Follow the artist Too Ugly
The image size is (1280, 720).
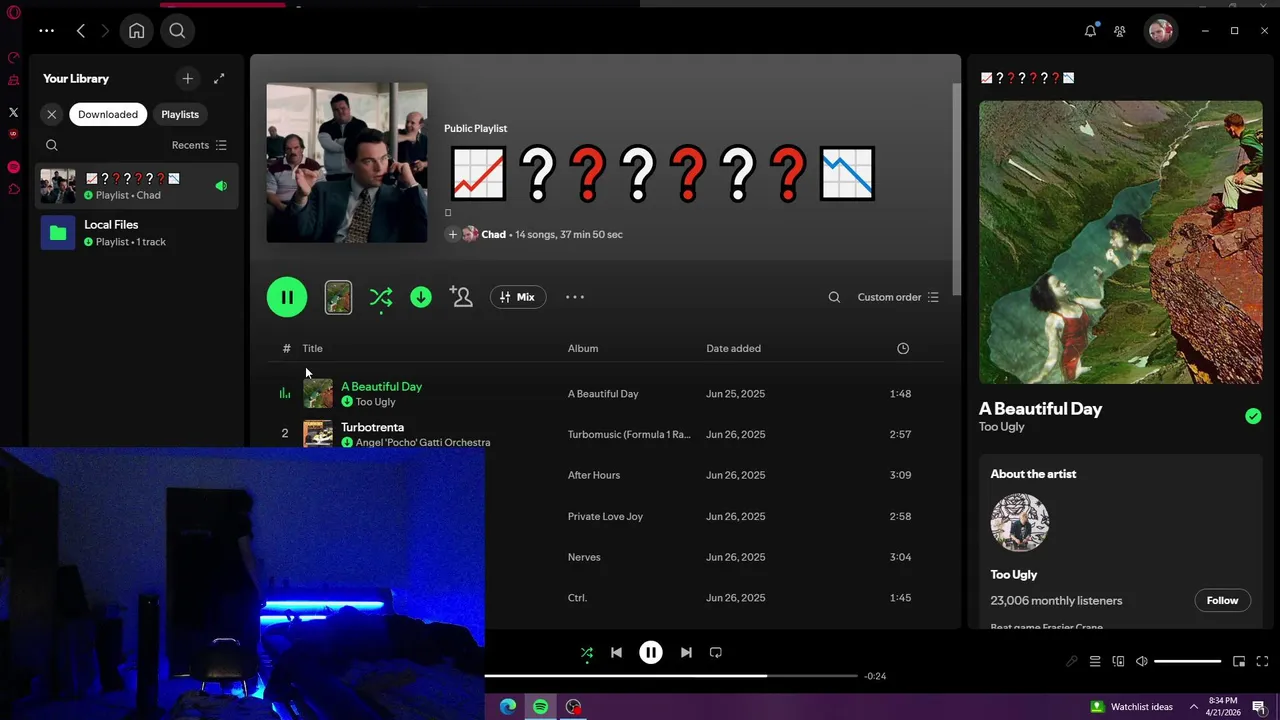point(1222,600)
